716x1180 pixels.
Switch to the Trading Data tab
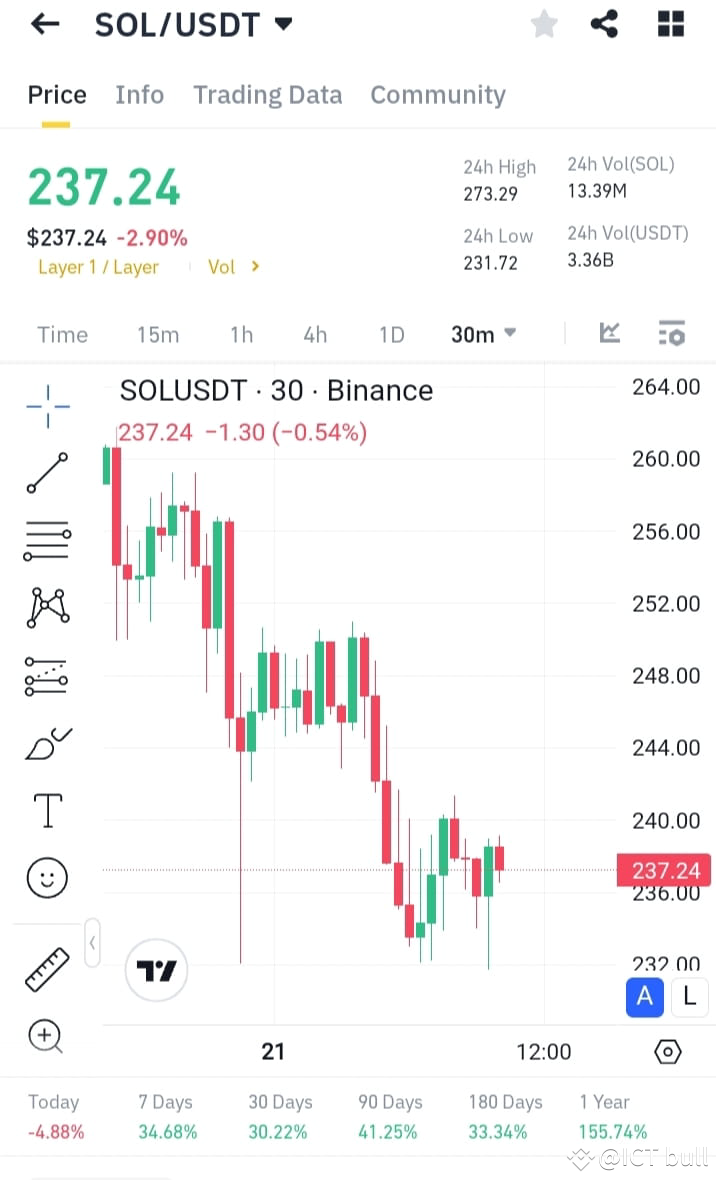[x=267, y=94]
